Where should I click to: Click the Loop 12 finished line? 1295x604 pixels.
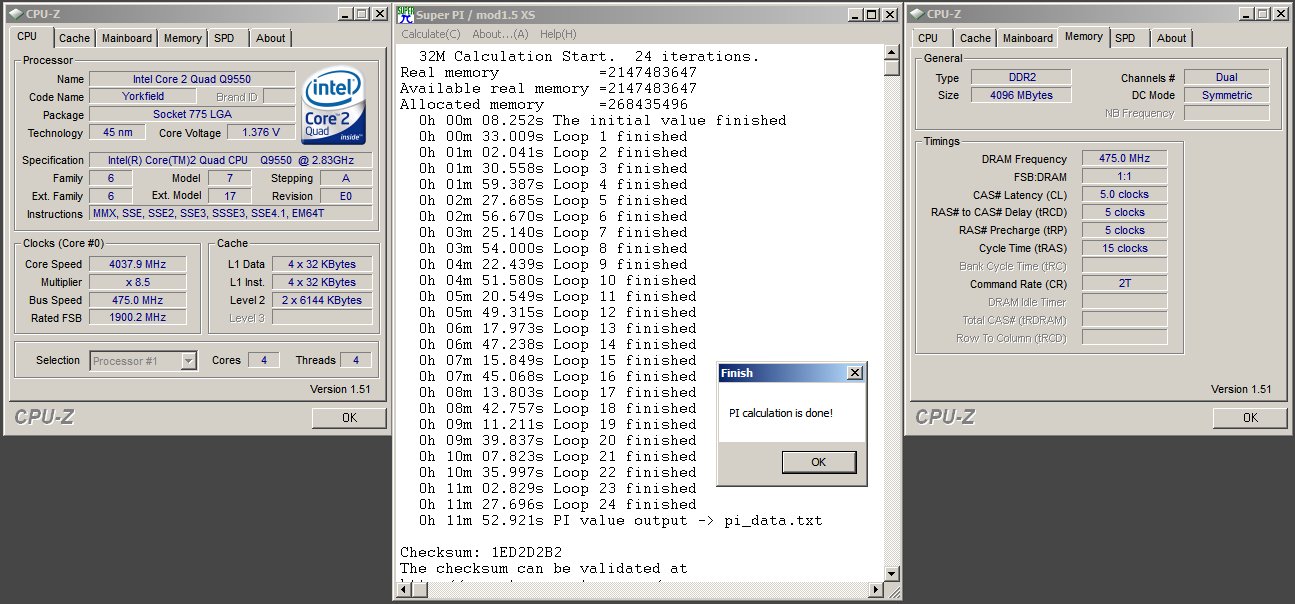coord(558,312)
